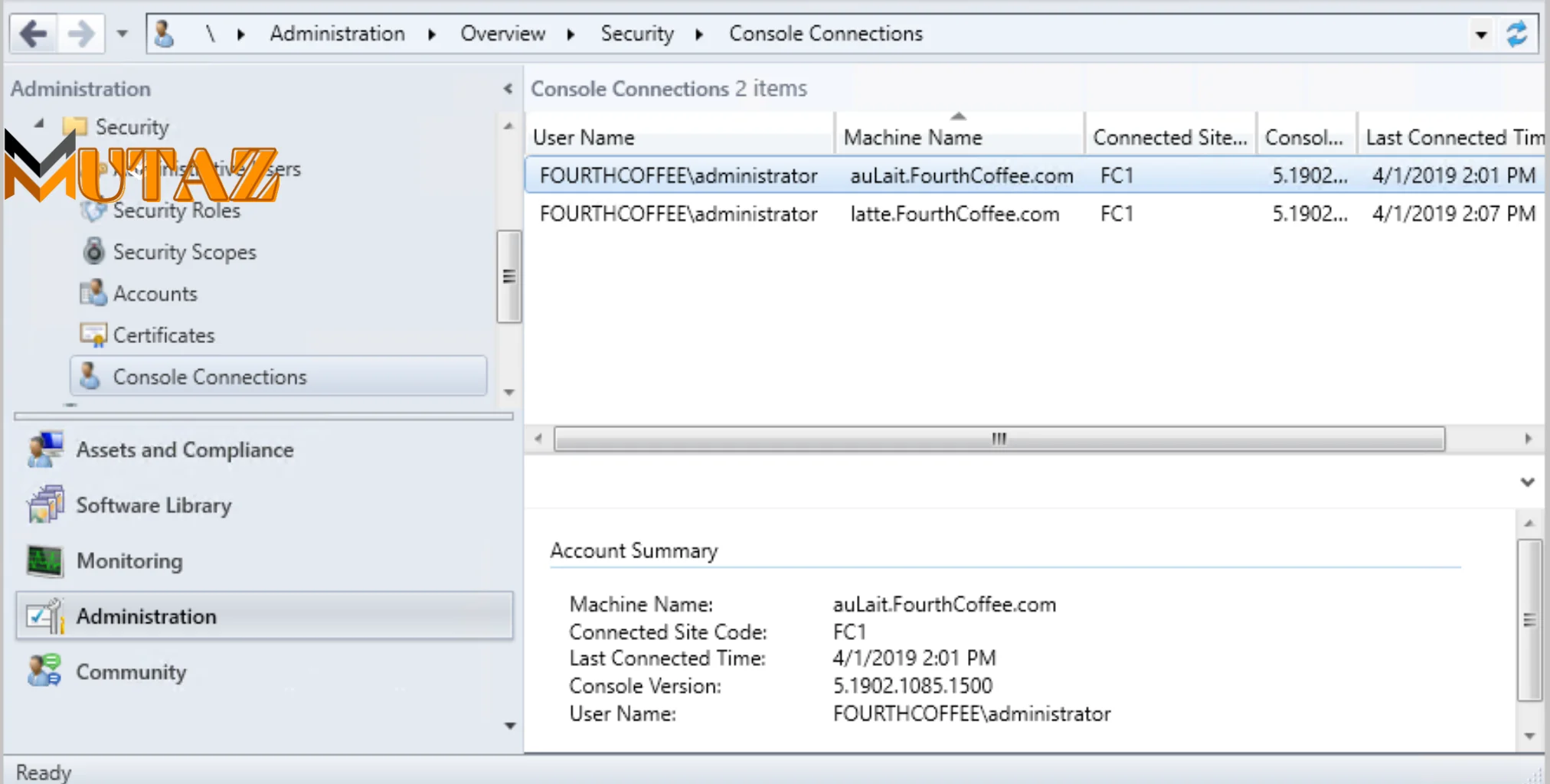Click 4/1/2019 2:07 PM cell

tap(1454, 214)
